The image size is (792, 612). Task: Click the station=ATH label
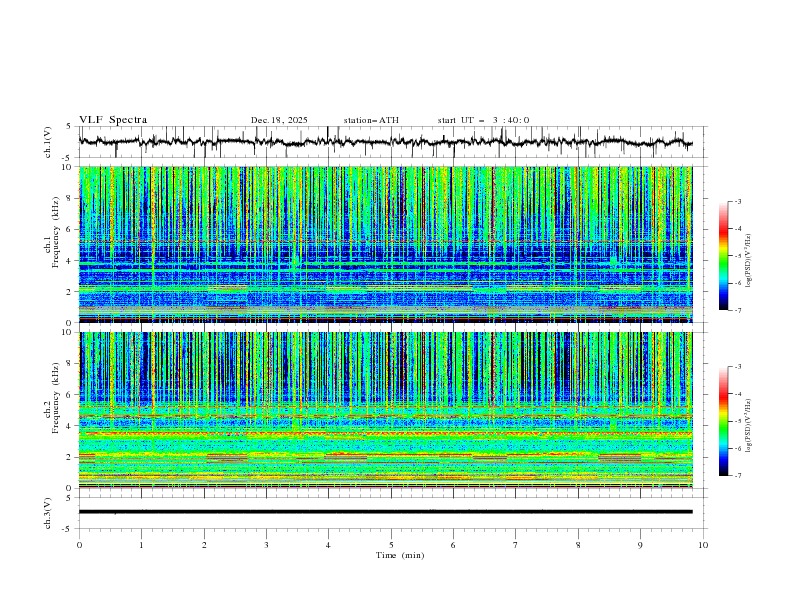371,120
